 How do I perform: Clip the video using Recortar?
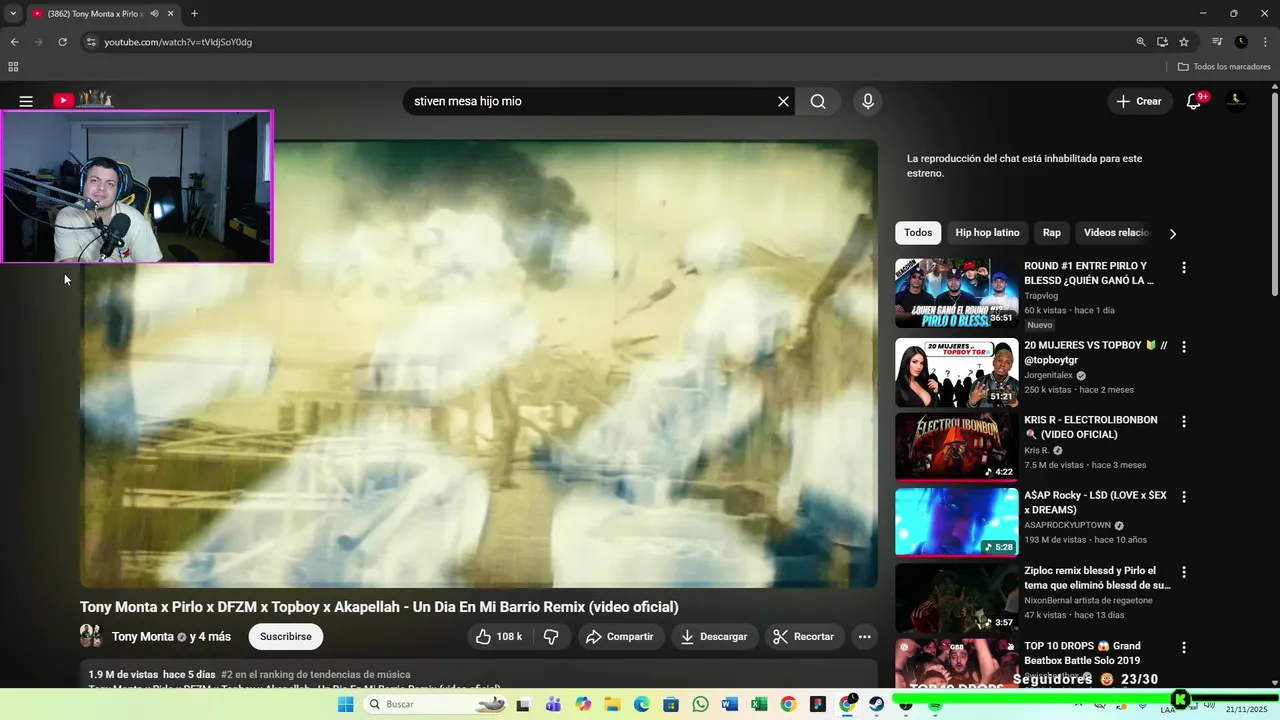tap(804, 637)
